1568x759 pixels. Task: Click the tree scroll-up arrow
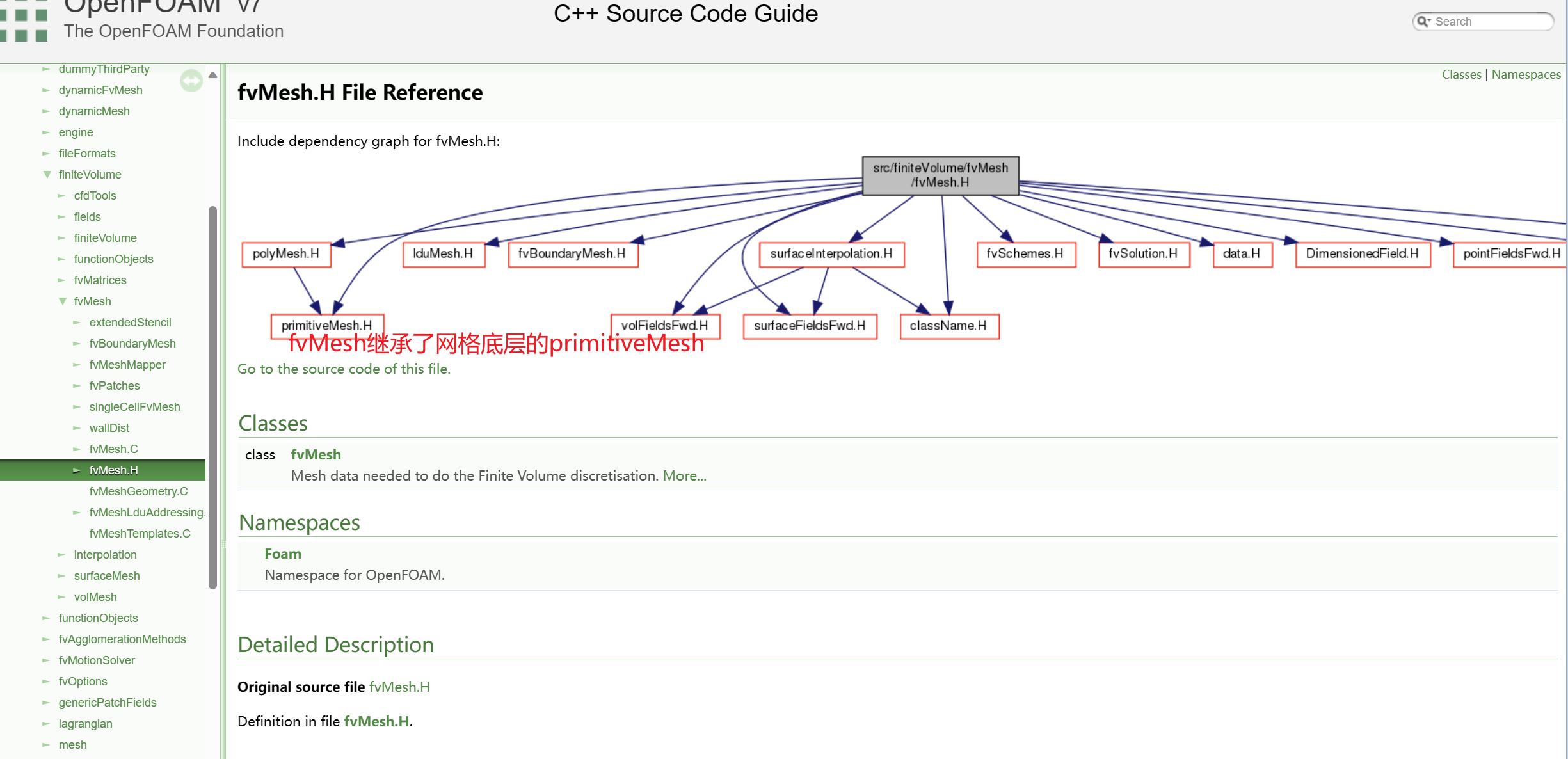click(212, 75)
